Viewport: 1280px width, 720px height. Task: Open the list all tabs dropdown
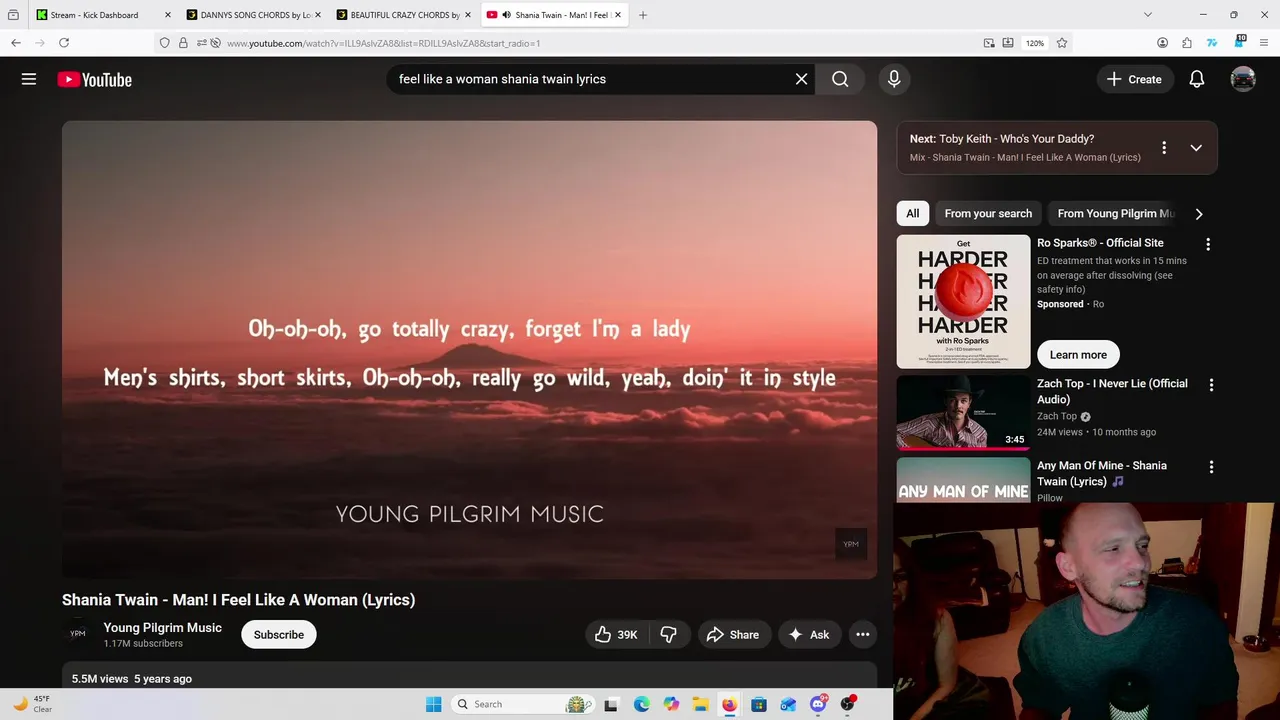tap(1148, 15)
